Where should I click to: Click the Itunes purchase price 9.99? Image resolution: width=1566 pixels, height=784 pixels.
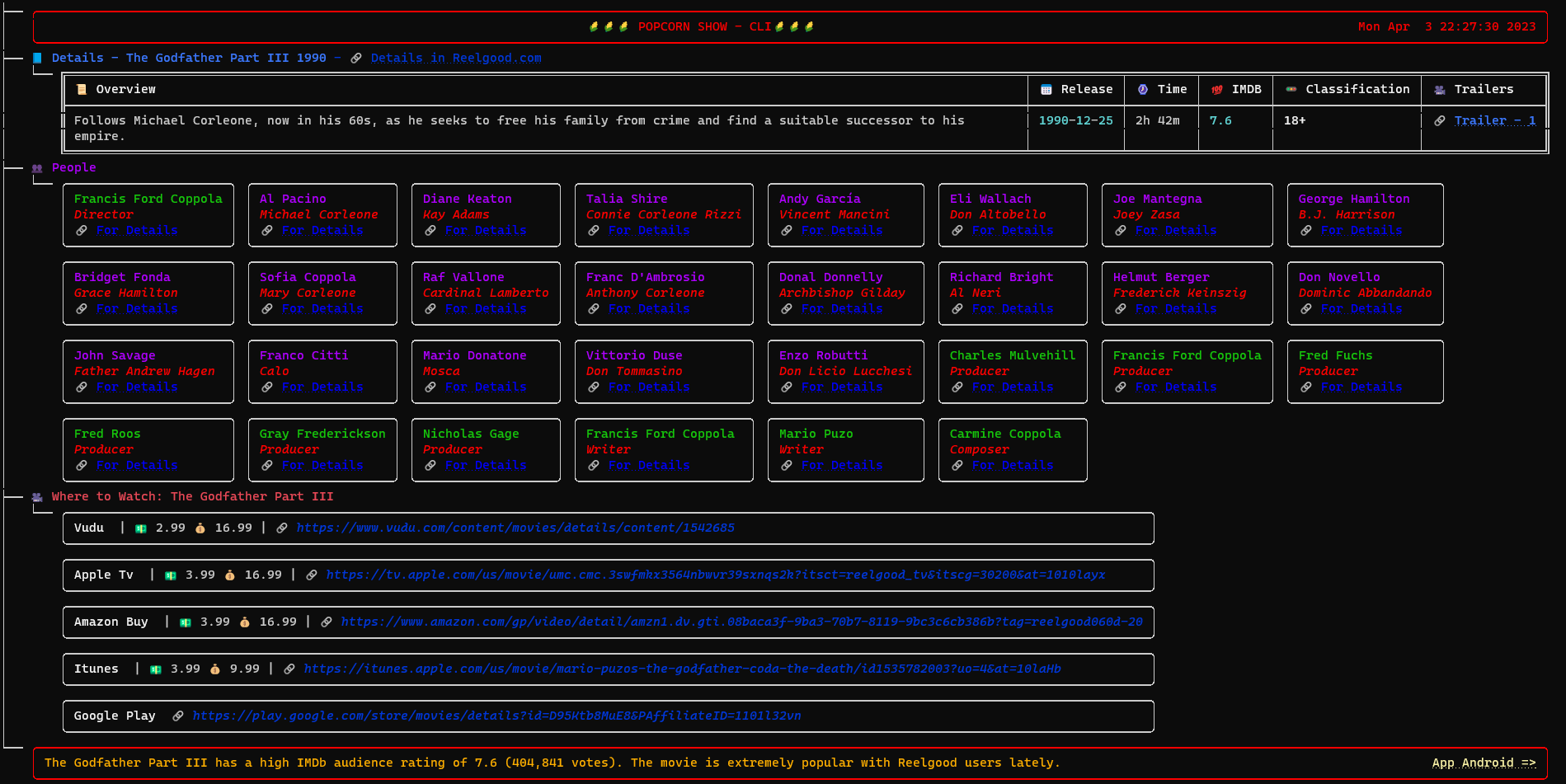point(245,669)
